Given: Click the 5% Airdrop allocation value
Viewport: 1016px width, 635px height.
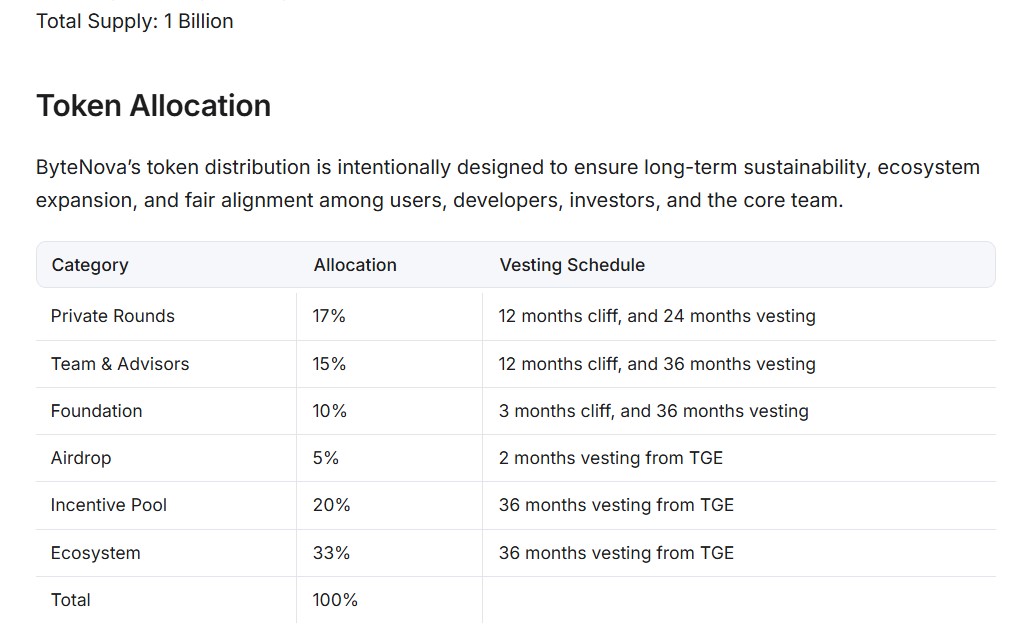Looking at the screenshot, I should click(x=326, y=458).
